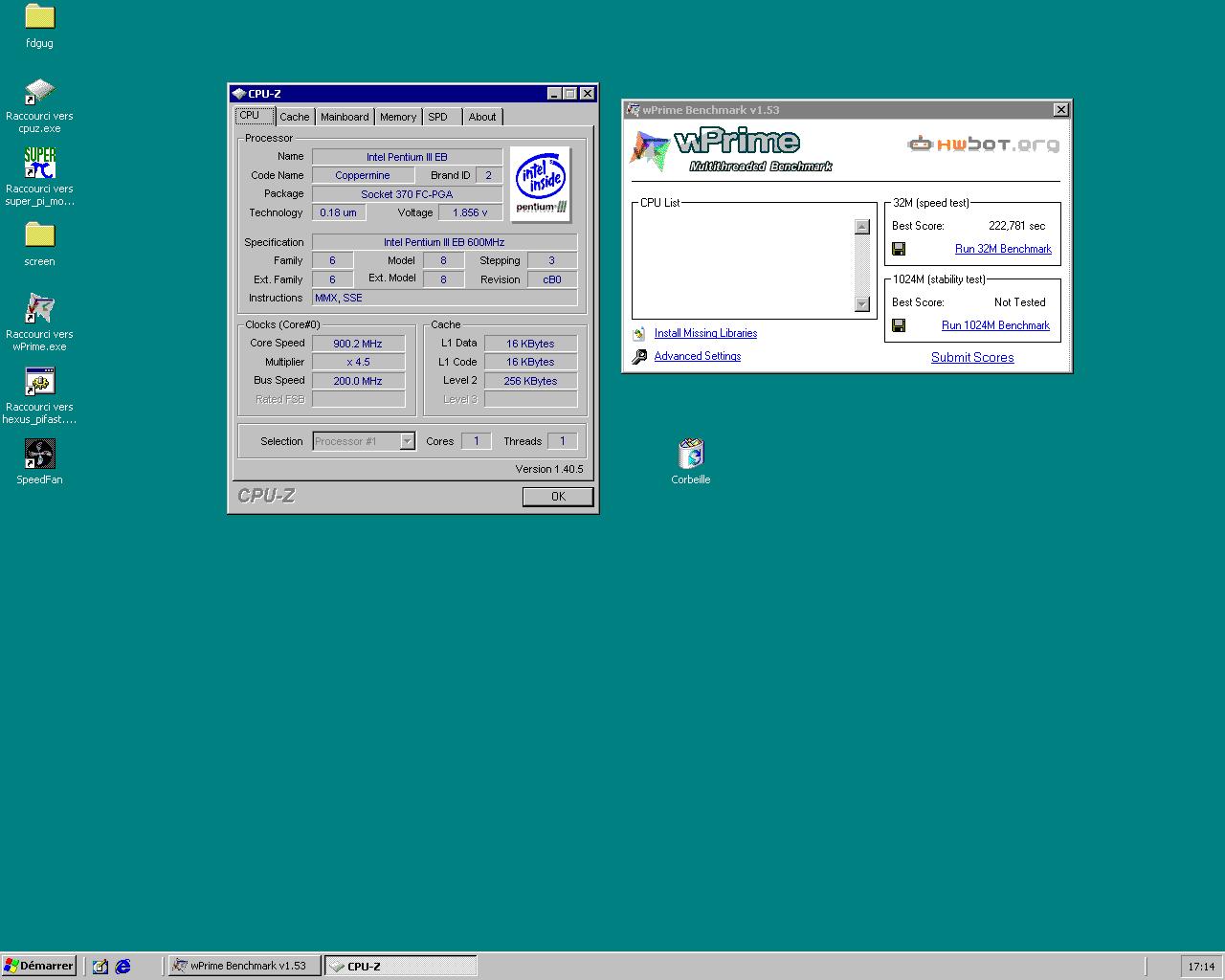Image resolution: width=1225 pixels, height=980 pixels.
Task: Click the 900.2 MHz core speed value
Action: pyautogui.click(x=358, y=344)
